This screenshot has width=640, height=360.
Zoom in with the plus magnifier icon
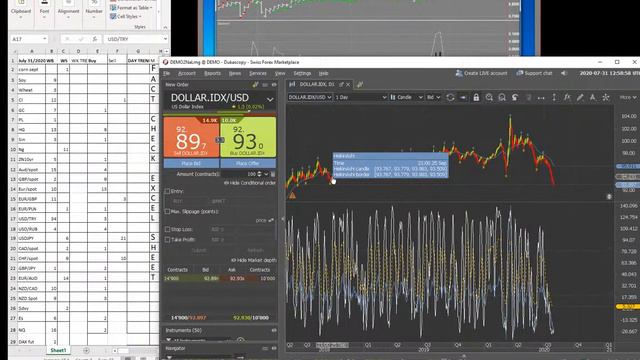(489, 98)
